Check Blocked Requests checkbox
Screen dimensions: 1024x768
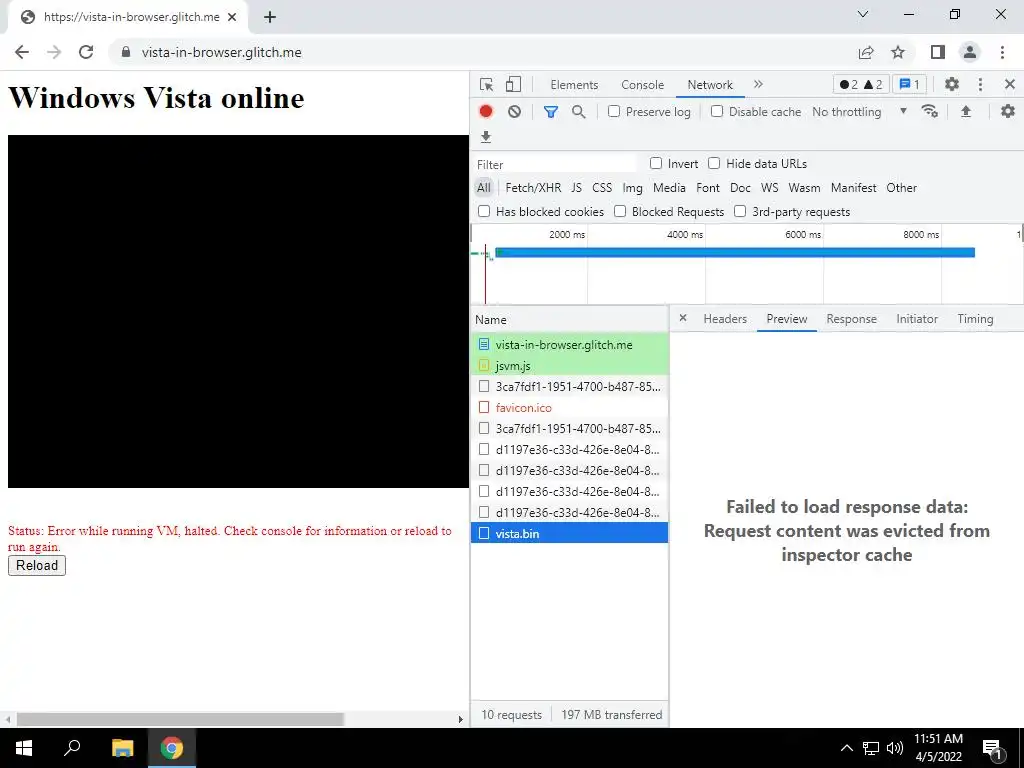click(x=620, y=211)
